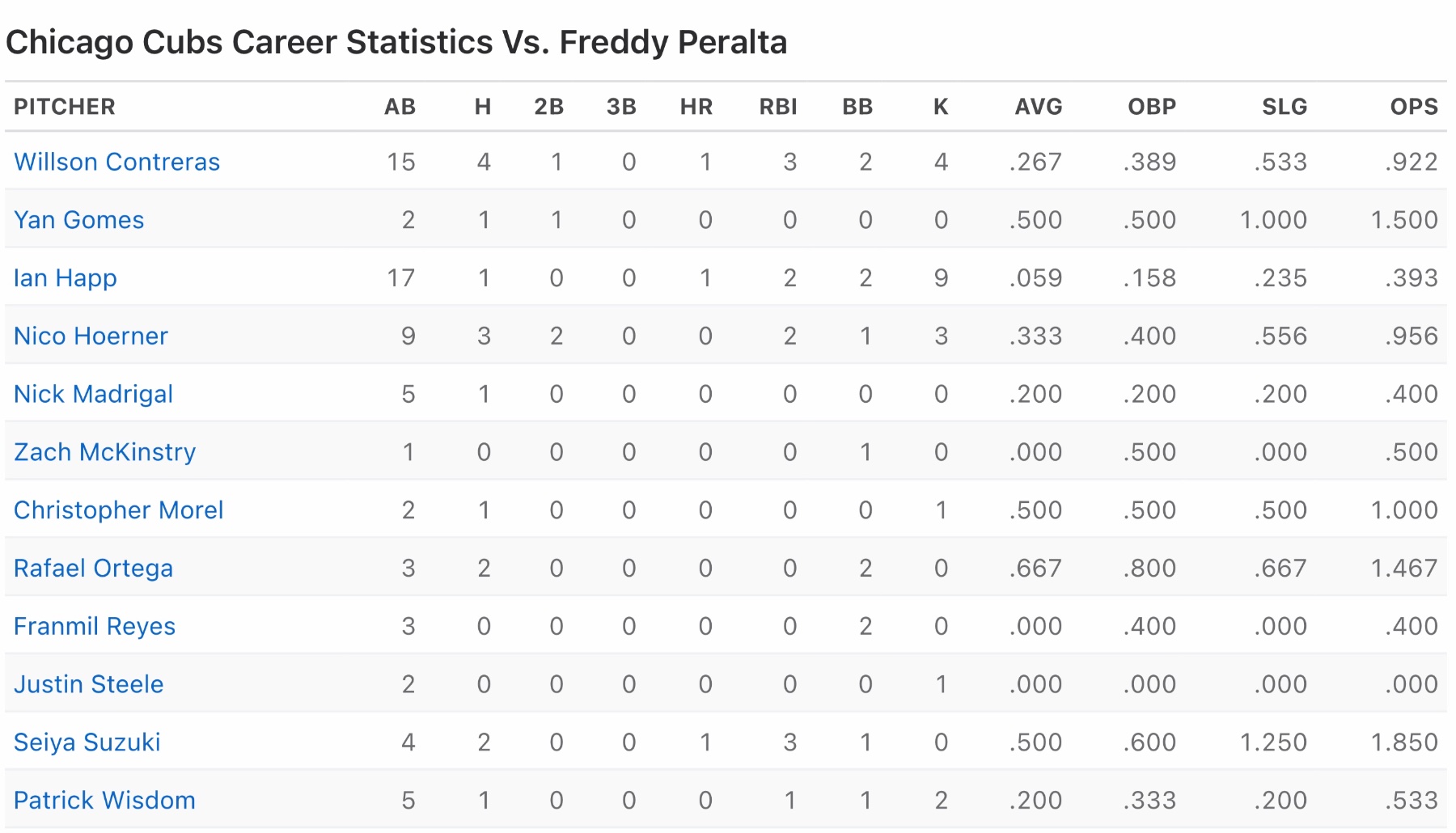
Task: Select Rafael Ortega's player link
Action: tap(93, 569)
